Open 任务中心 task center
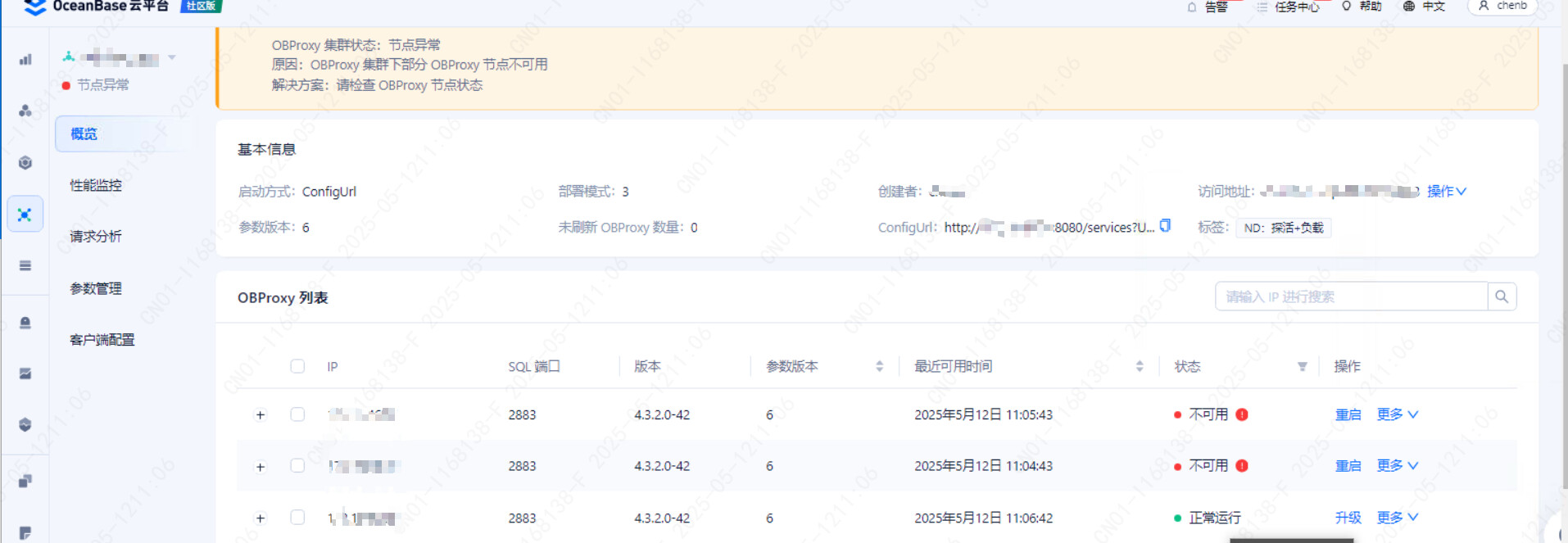The width and height of the screenshot is (1568, 543). 1288,7
